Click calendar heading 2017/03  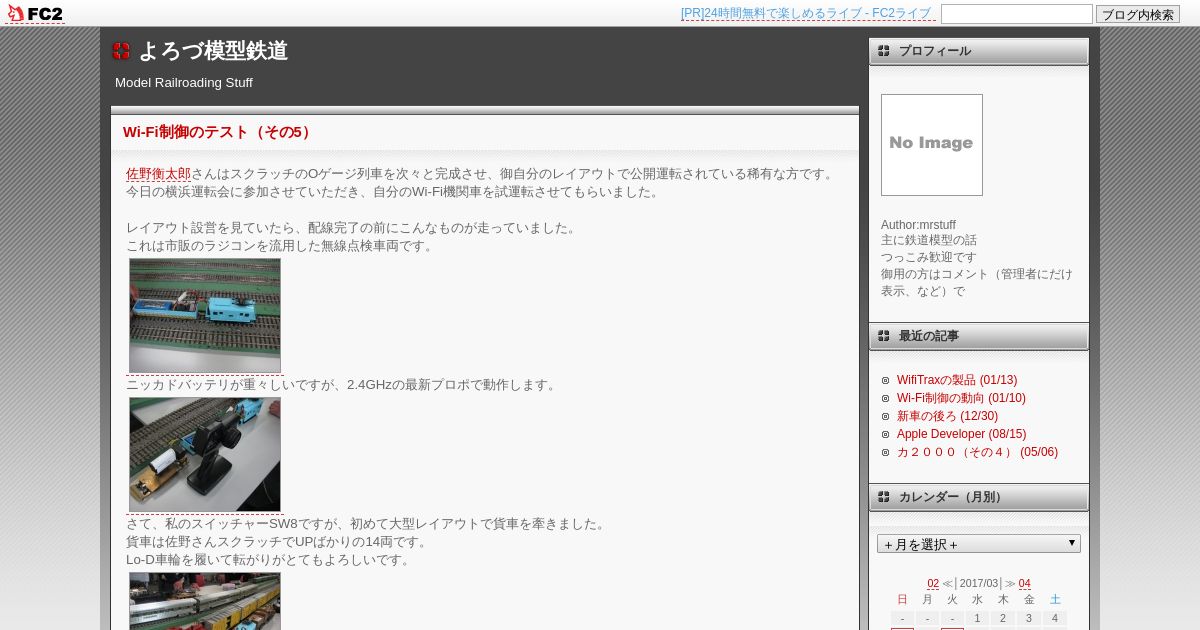pos(979,584)
